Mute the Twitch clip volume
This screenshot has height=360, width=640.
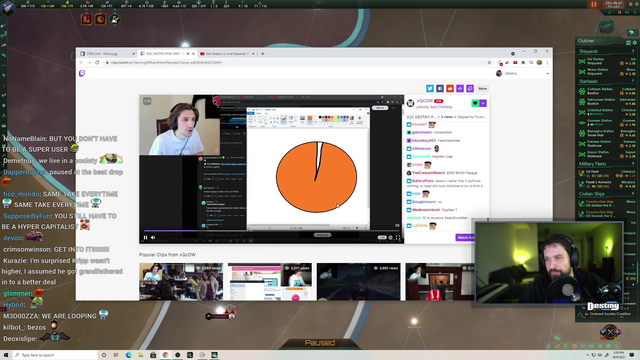(153, 238)
